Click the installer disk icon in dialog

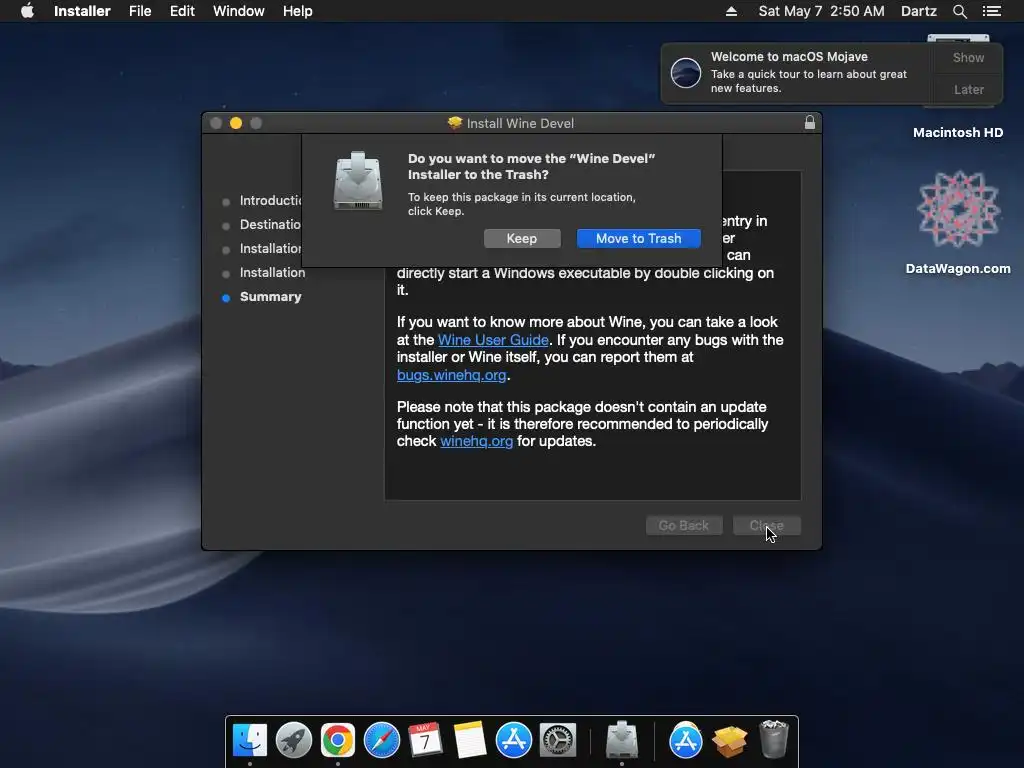click(x=357, y=181)
